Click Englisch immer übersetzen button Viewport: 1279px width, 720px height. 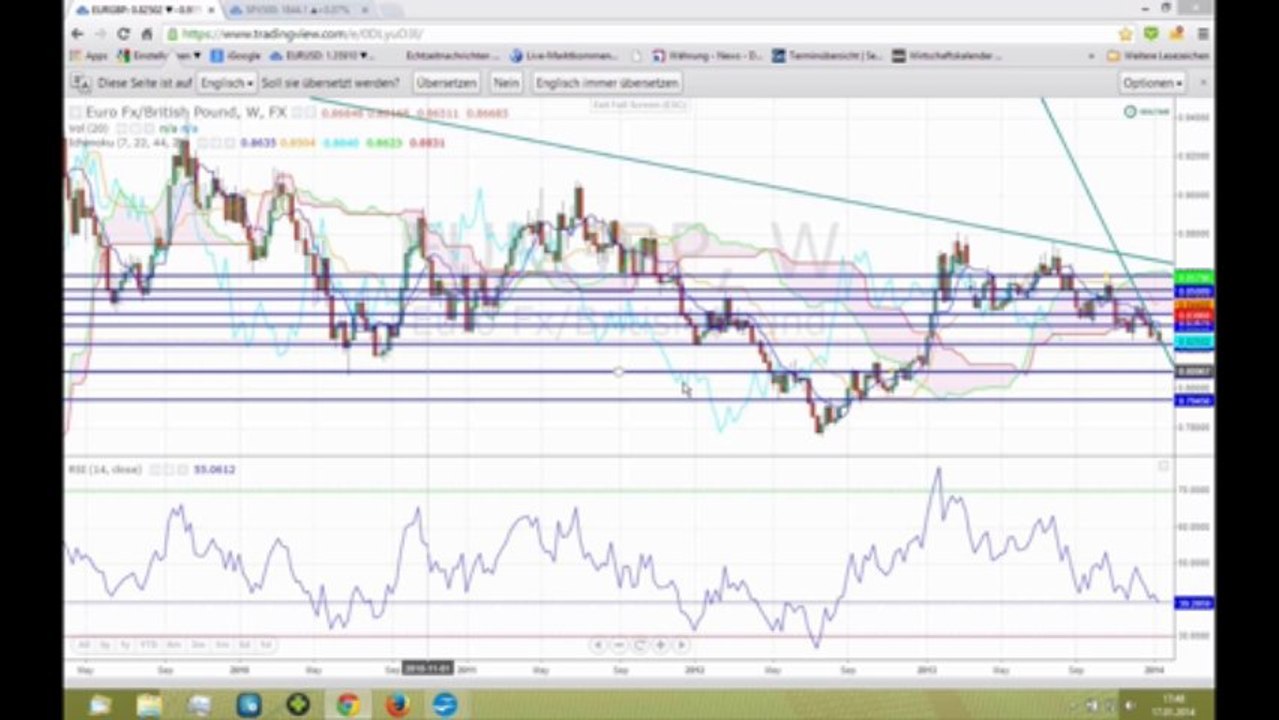(607, 83)
